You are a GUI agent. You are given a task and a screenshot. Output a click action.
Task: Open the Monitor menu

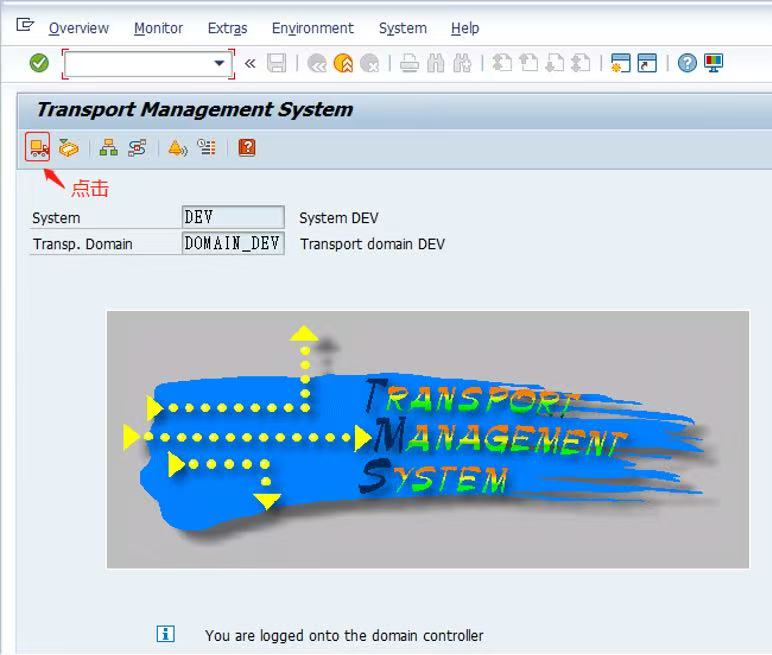pyautogui.click(x=158, y=29)
